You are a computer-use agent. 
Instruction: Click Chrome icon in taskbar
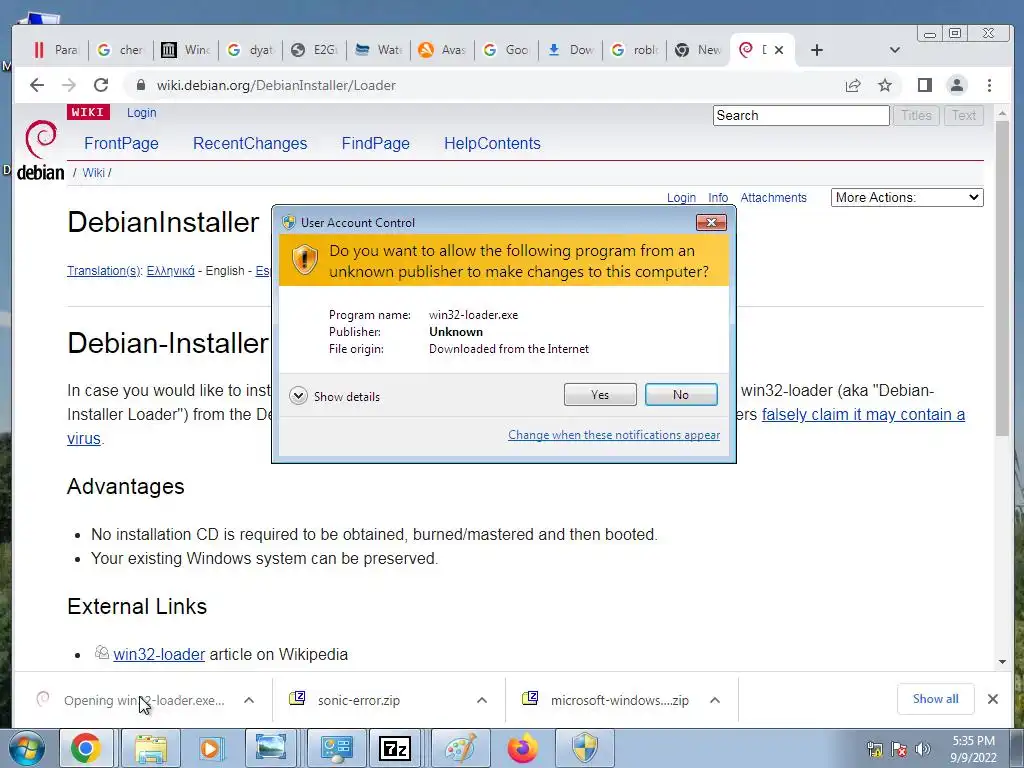click(86, 748)
